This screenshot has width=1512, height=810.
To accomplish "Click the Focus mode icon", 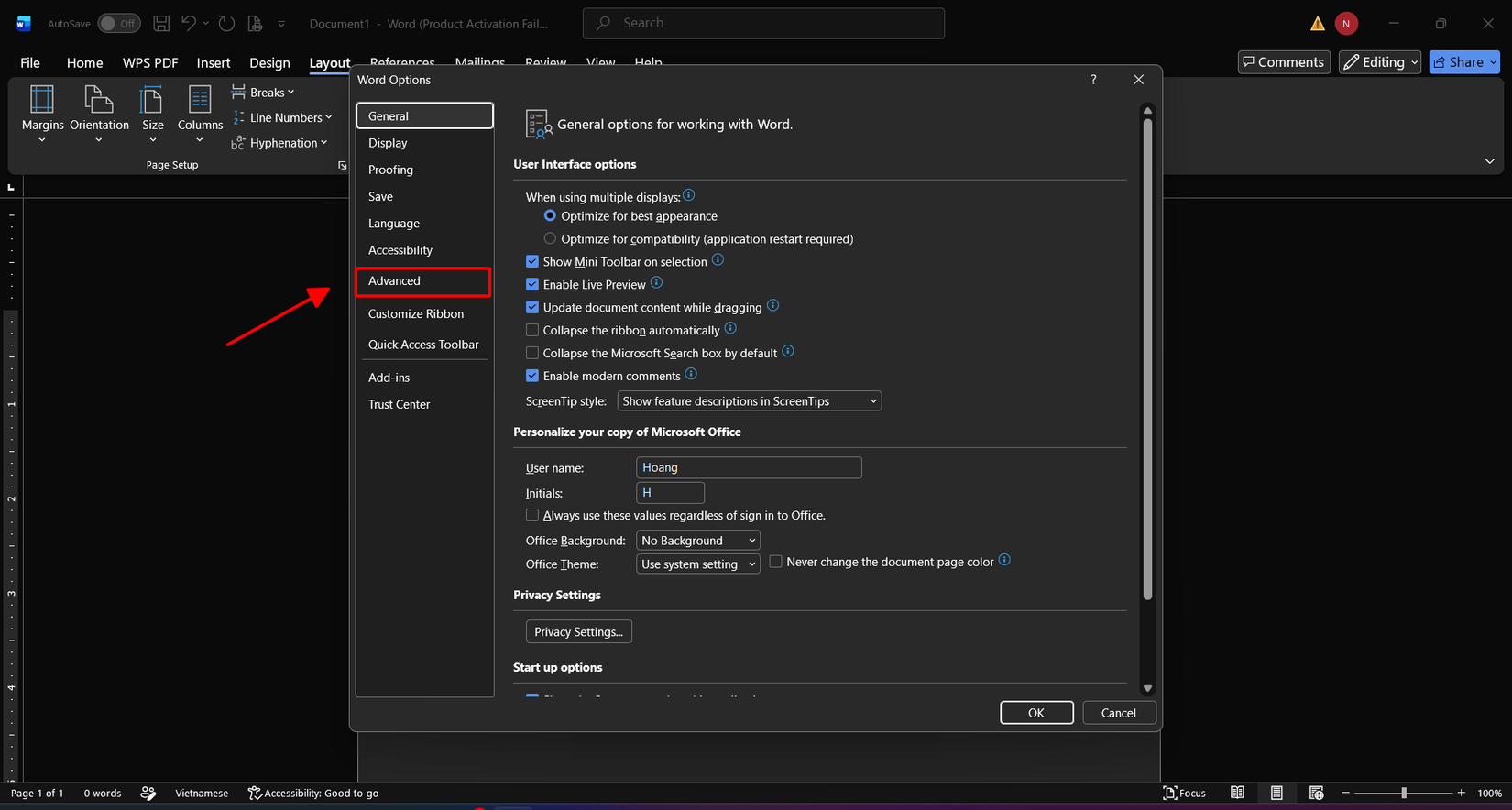I will [1170, 793].
